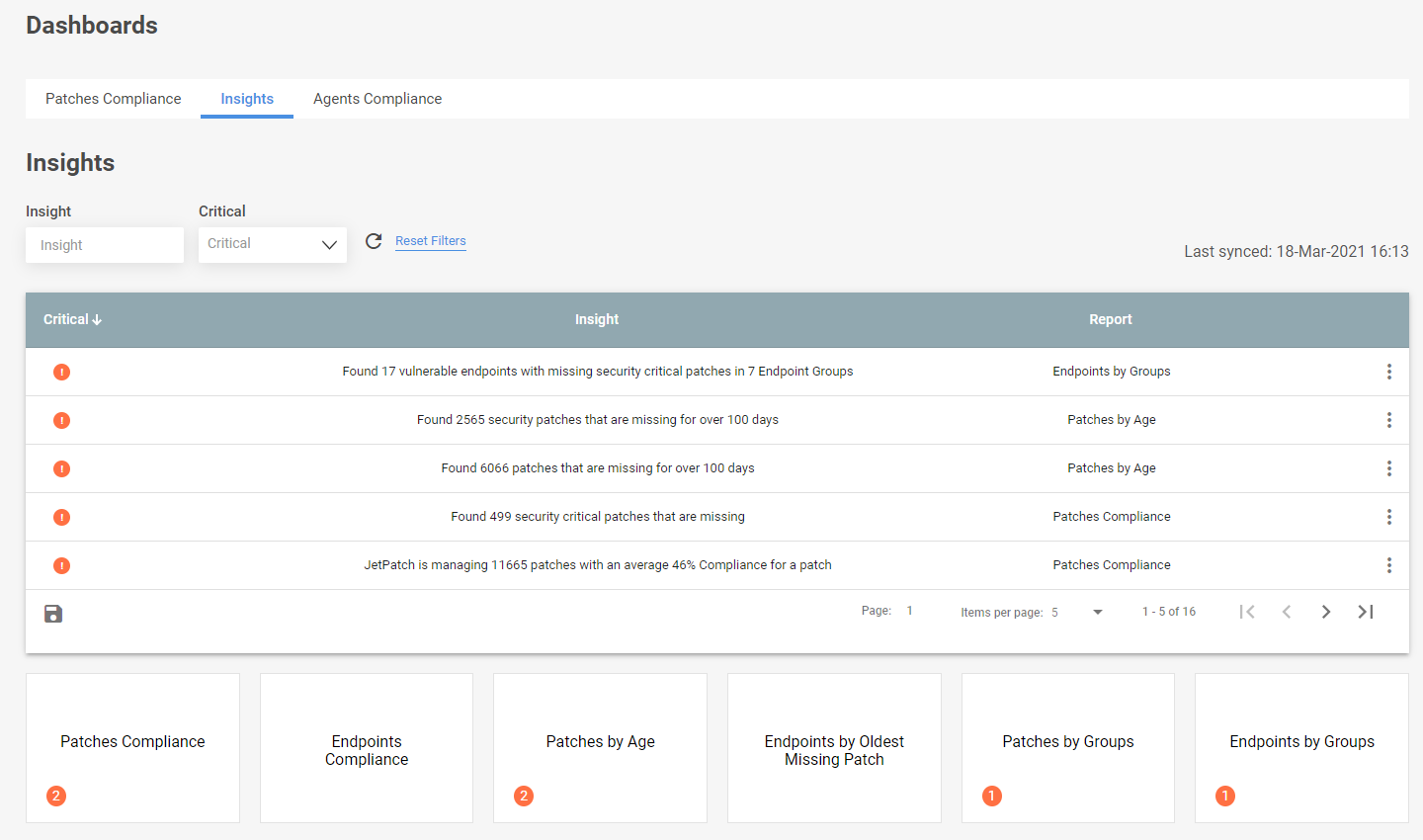The height and width of the screenshot is (840, 1423).
Task: Go to the previous page of insights
Action: [x=1287, y=612]
